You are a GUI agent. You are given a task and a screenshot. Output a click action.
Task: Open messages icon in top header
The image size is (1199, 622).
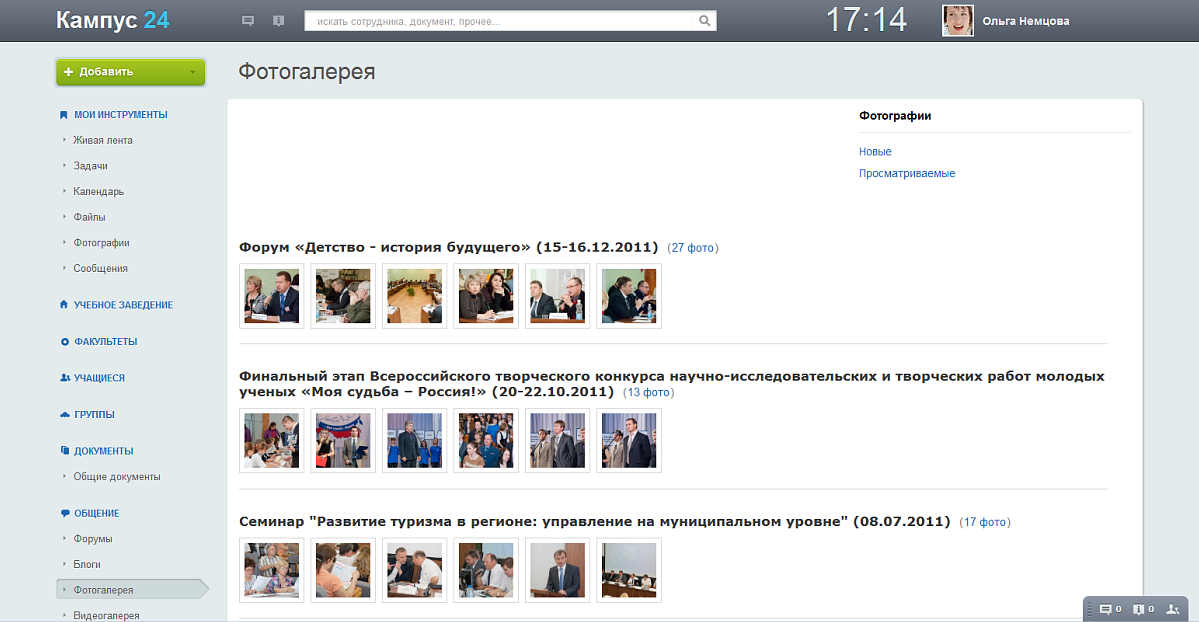(248, 21)
